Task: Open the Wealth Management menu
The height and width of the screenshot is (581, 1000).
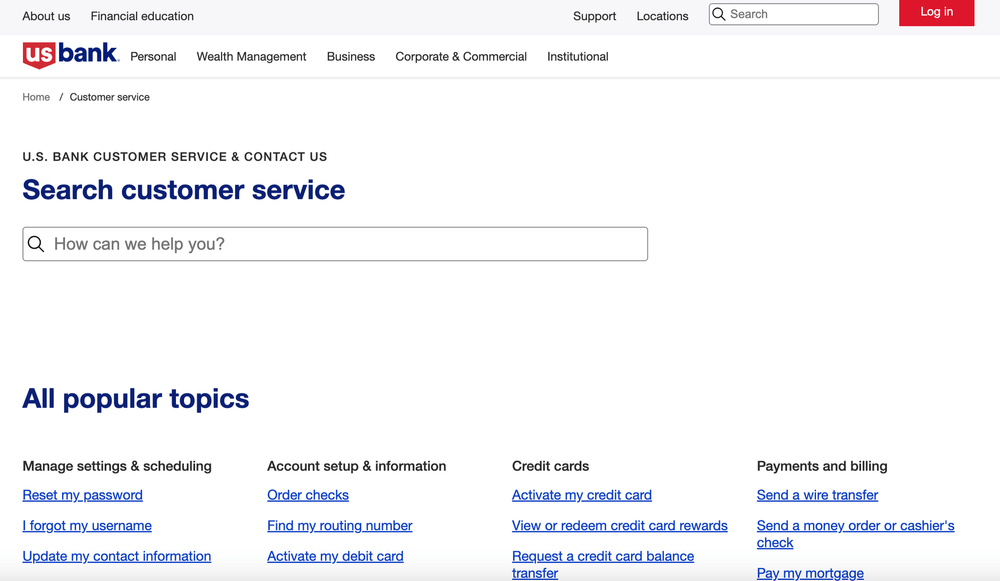Action: [251, 56]
